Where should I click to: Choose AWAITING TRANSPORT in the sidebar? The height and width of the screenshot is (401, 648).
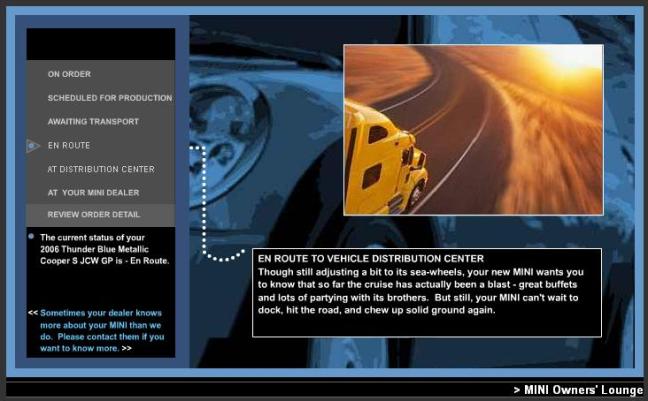[93, 122]
